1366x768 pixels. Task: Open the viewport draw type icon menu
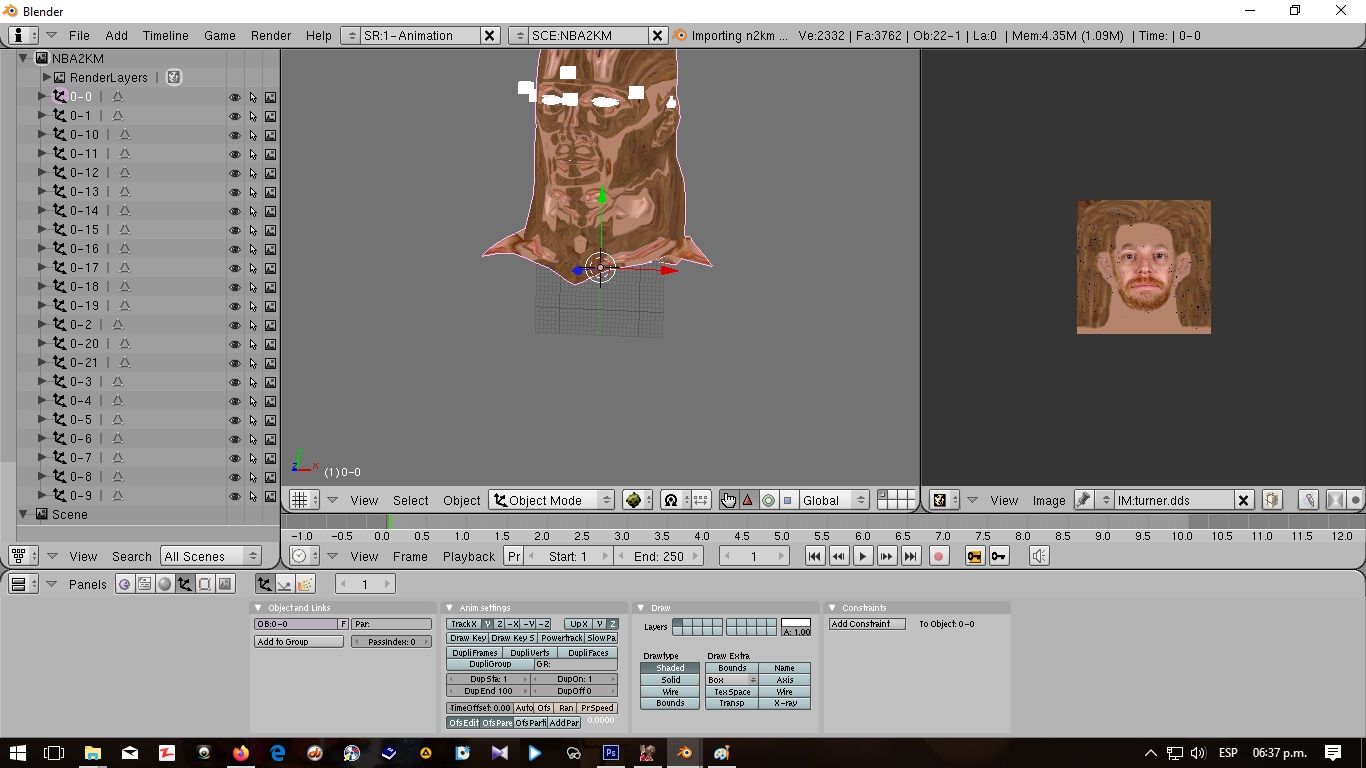636,500
